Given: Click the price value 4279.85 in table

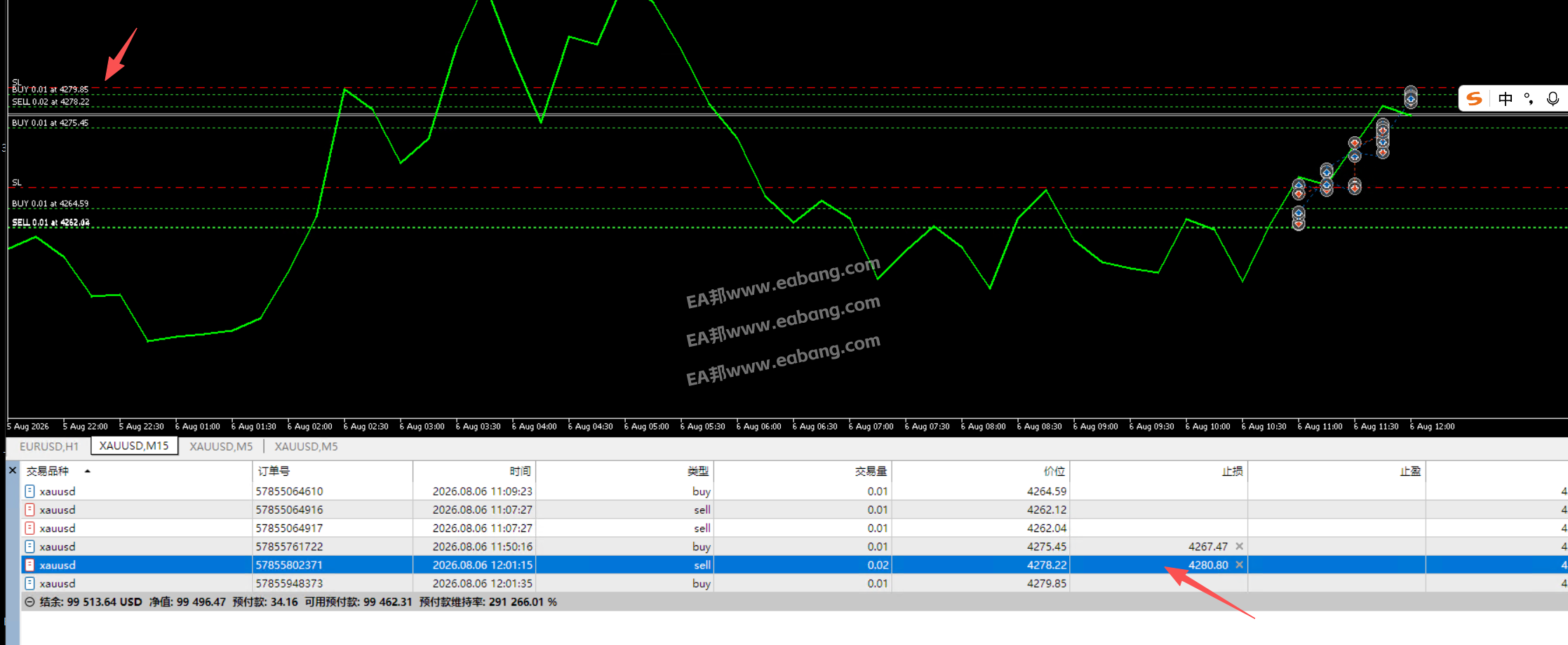Looking at the screenshot, I should pos(1046,583).
